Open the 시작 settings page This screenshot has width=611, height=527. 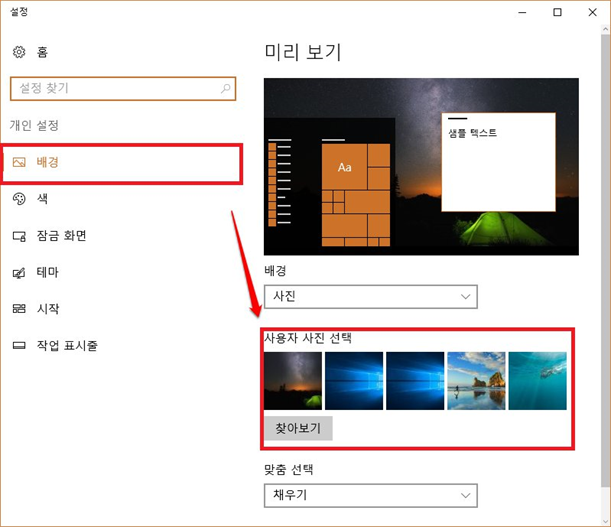pos(48,309)
